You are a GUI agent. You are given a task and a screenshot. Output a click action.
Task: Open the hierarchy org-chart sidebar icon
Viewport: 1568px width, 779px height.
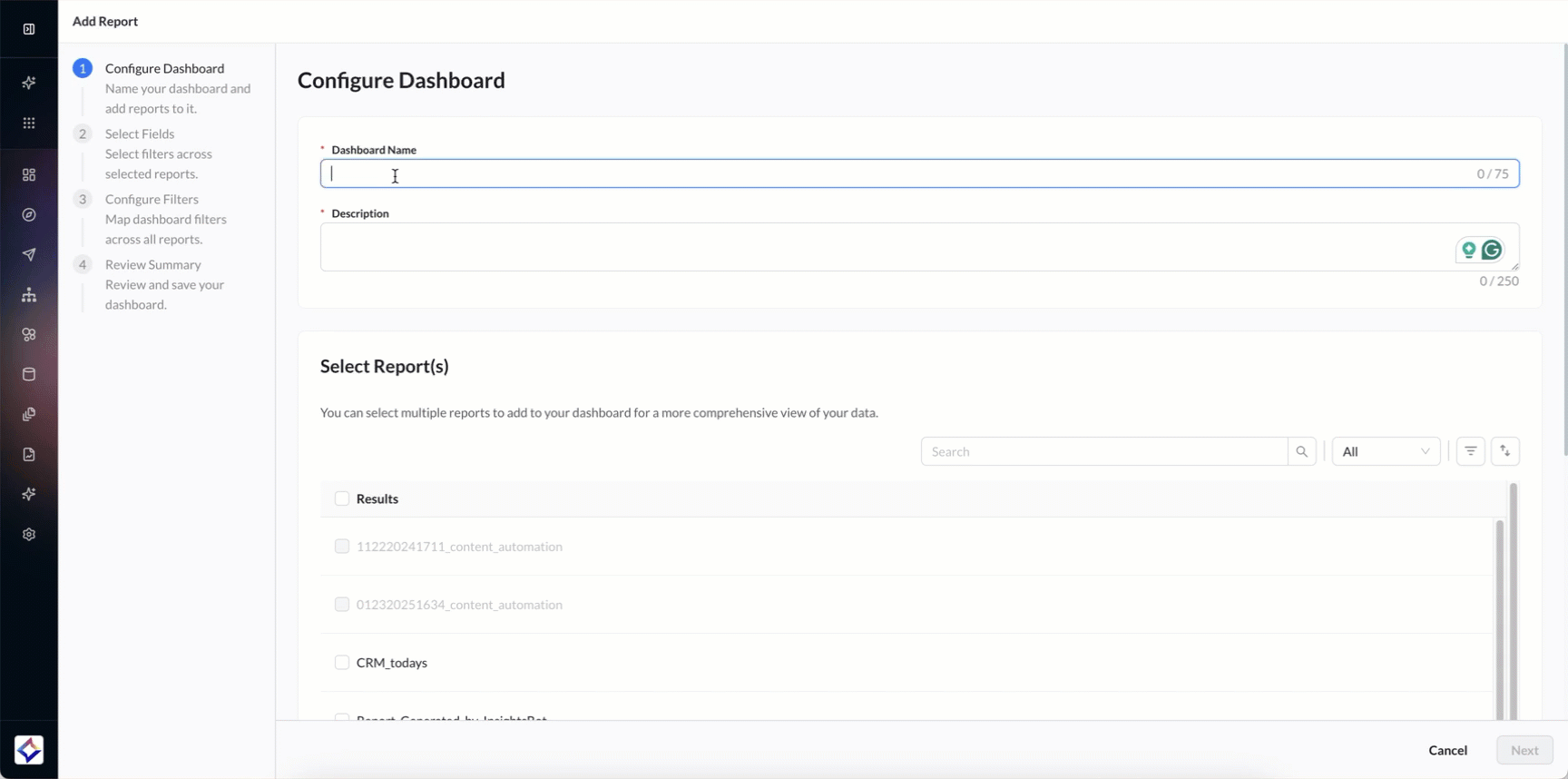[29, 295]
